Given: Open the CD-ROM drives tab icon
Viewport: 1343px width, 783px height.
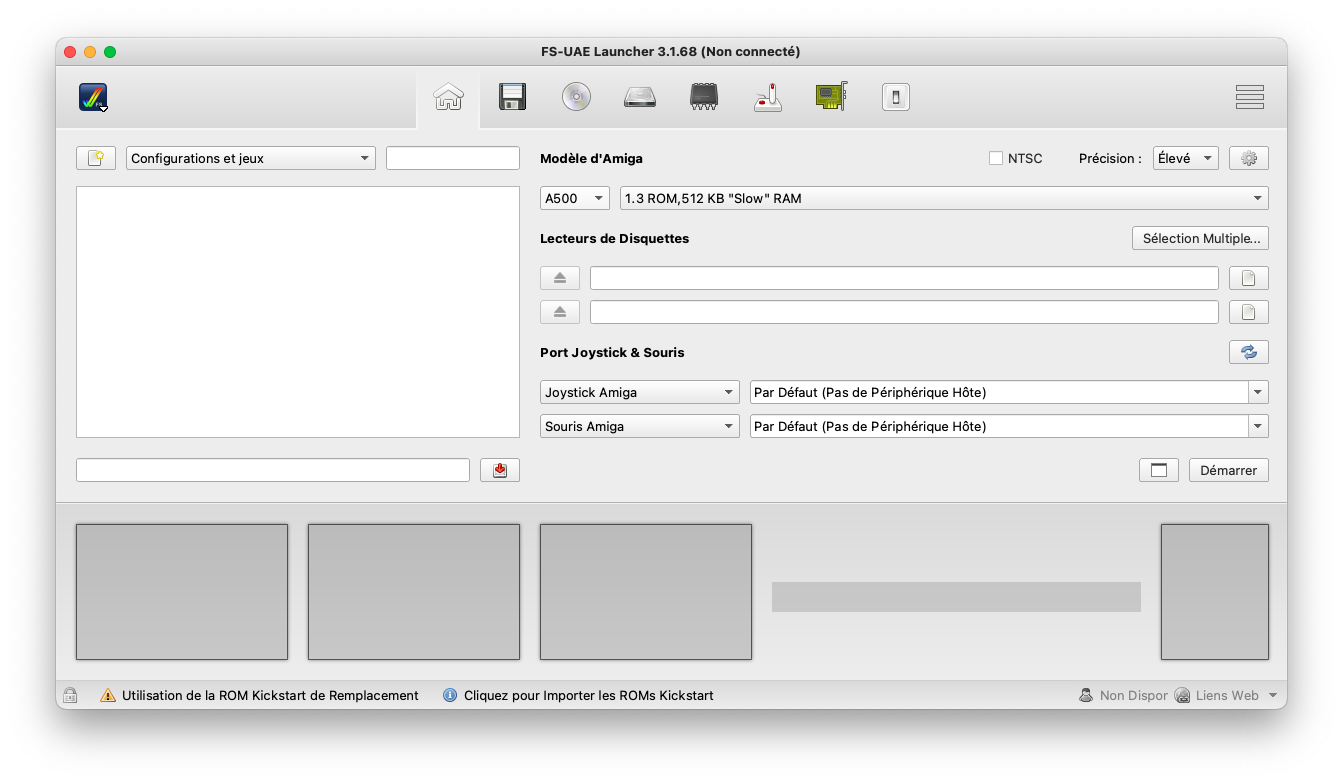Looking at the screenshot, I should [x=576, y=97].
